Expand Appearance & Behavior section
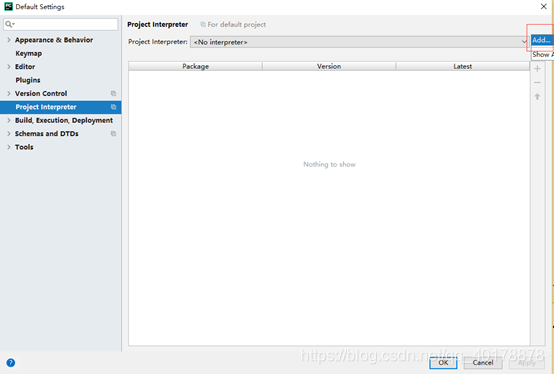Screen dimensions: 554x374 coord(9,40)
